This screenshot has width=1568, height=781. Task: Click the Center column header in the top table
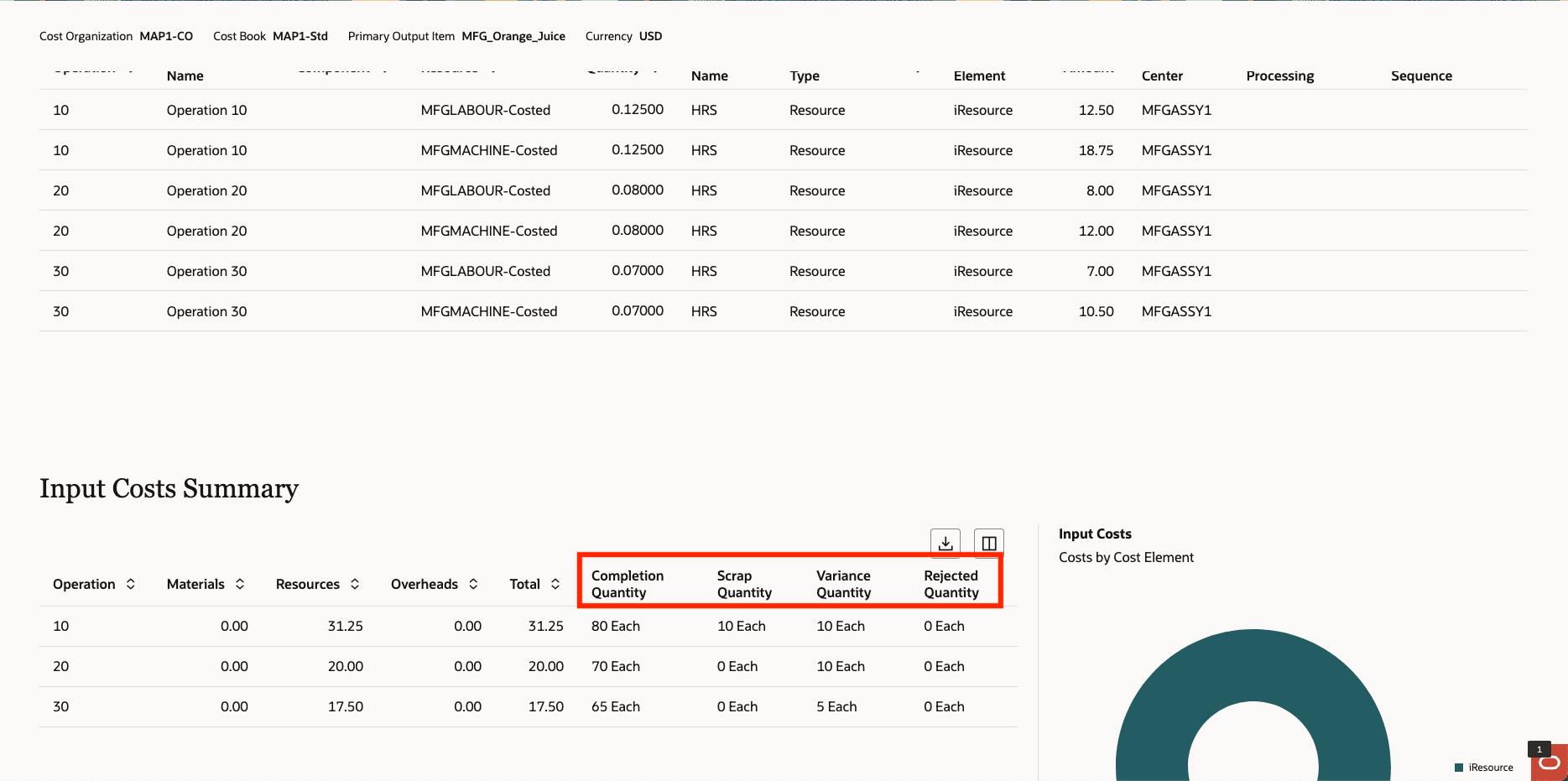click(1162, 75)
